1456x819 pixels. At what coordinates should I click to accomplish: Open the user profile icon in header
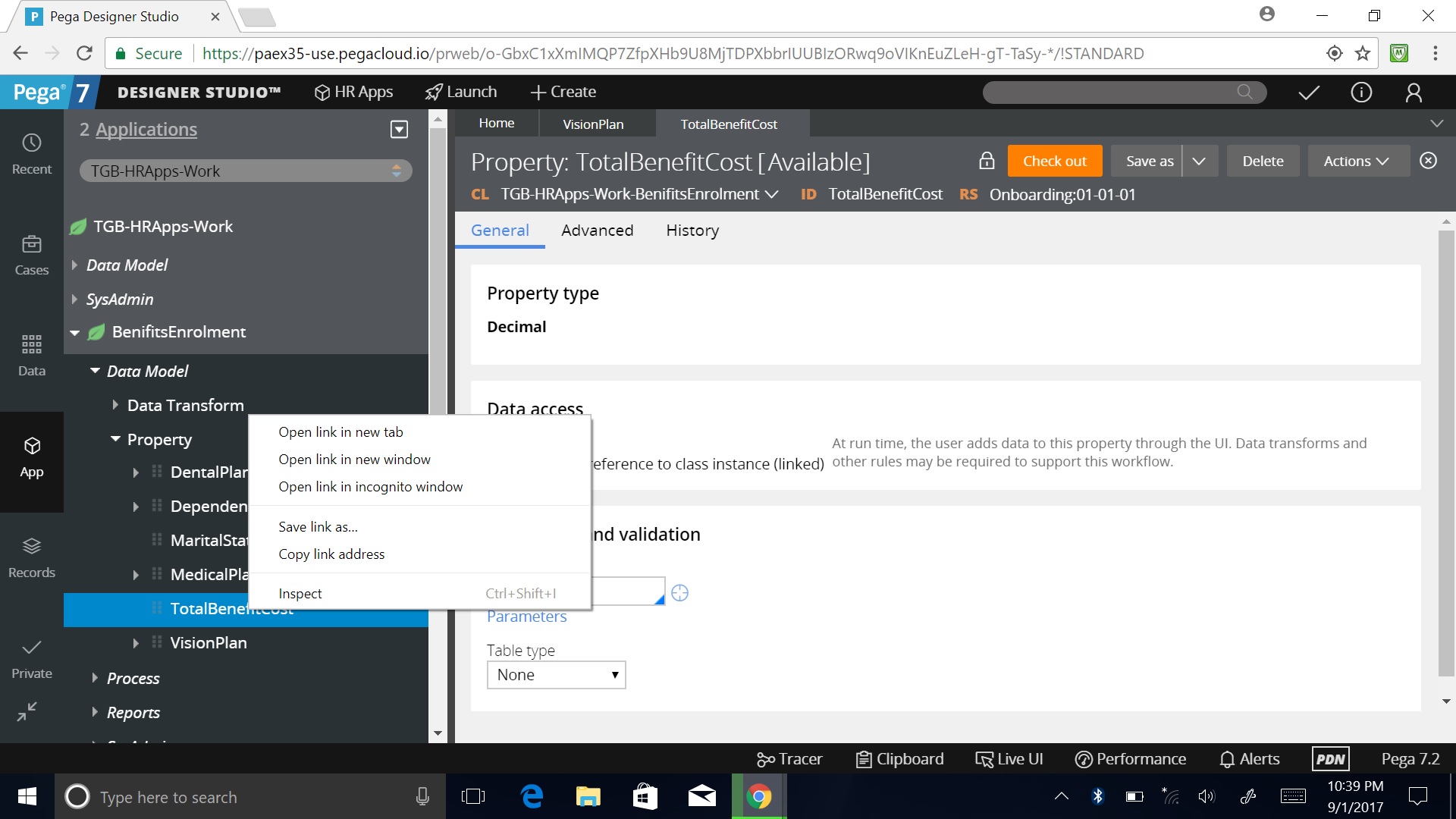[x=1414, y=93]
